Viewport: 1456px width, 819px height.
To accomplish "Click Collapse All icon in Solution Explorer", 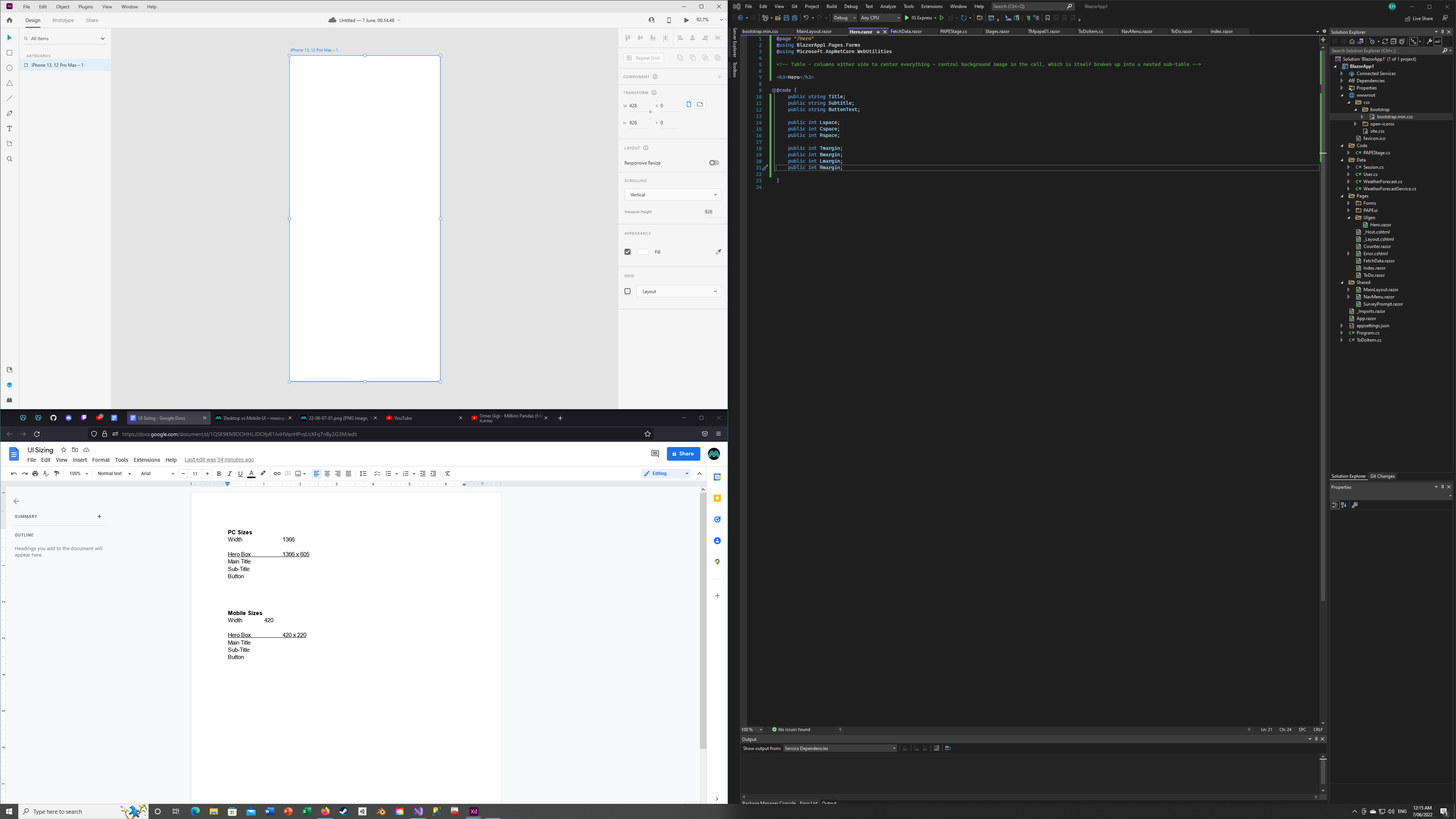I will tap(1393, 41).
